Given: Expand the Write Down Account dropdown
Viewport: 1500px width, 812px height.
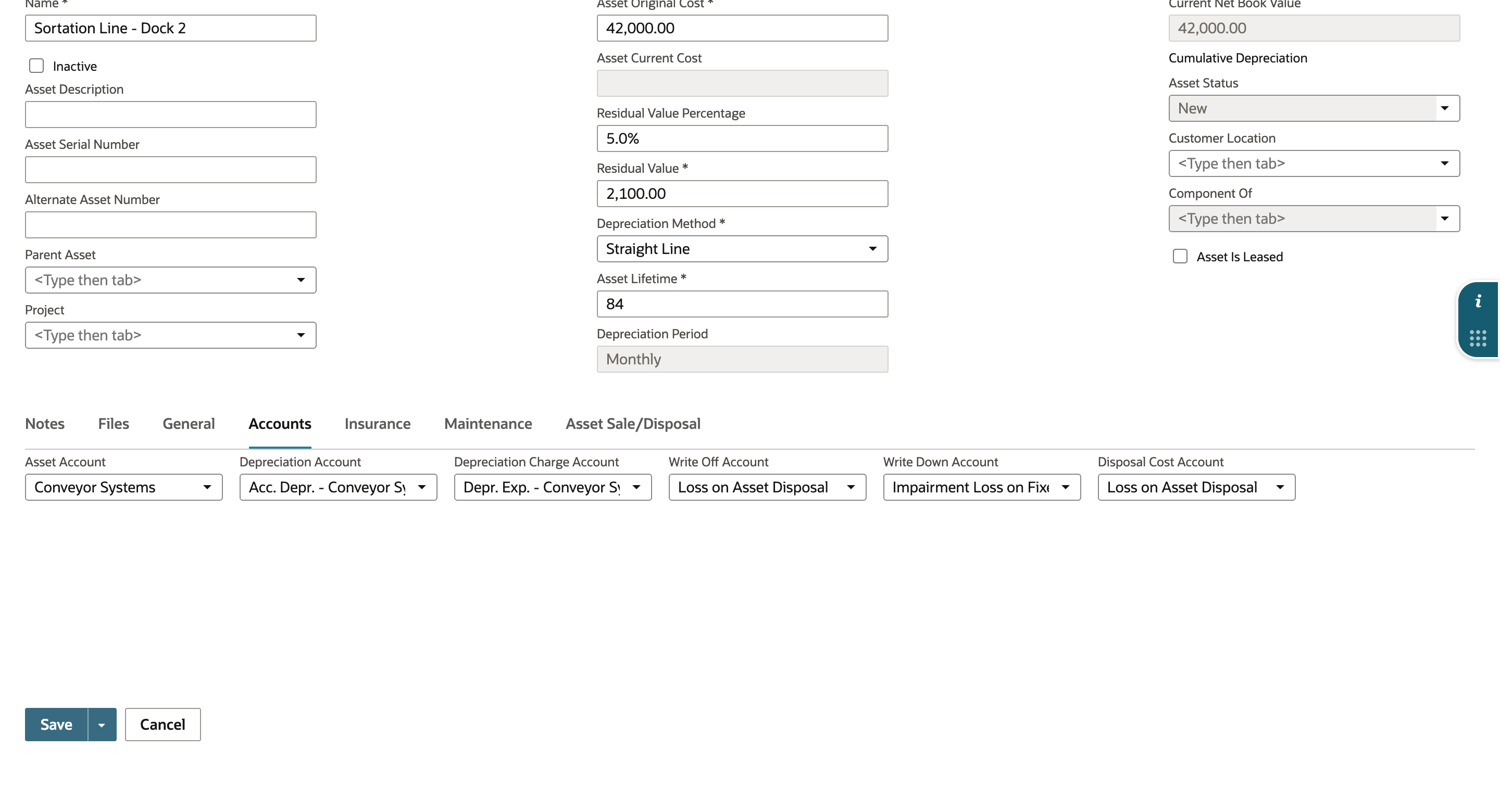Looking at the screenshot, I should pos(1065,487).
